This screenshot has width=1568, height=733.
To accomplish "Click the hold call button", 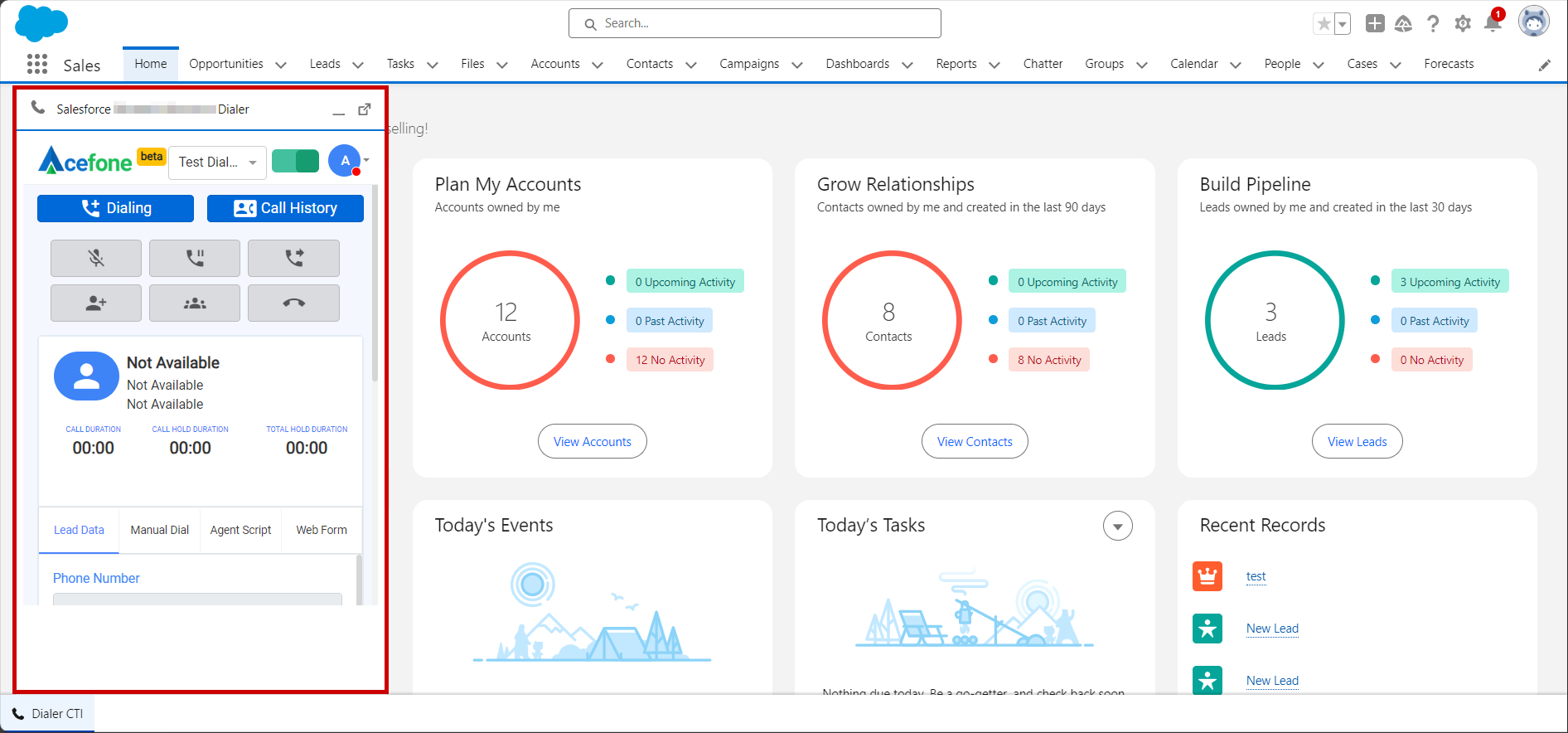I will pyautogui.click(x=195, y=258).
